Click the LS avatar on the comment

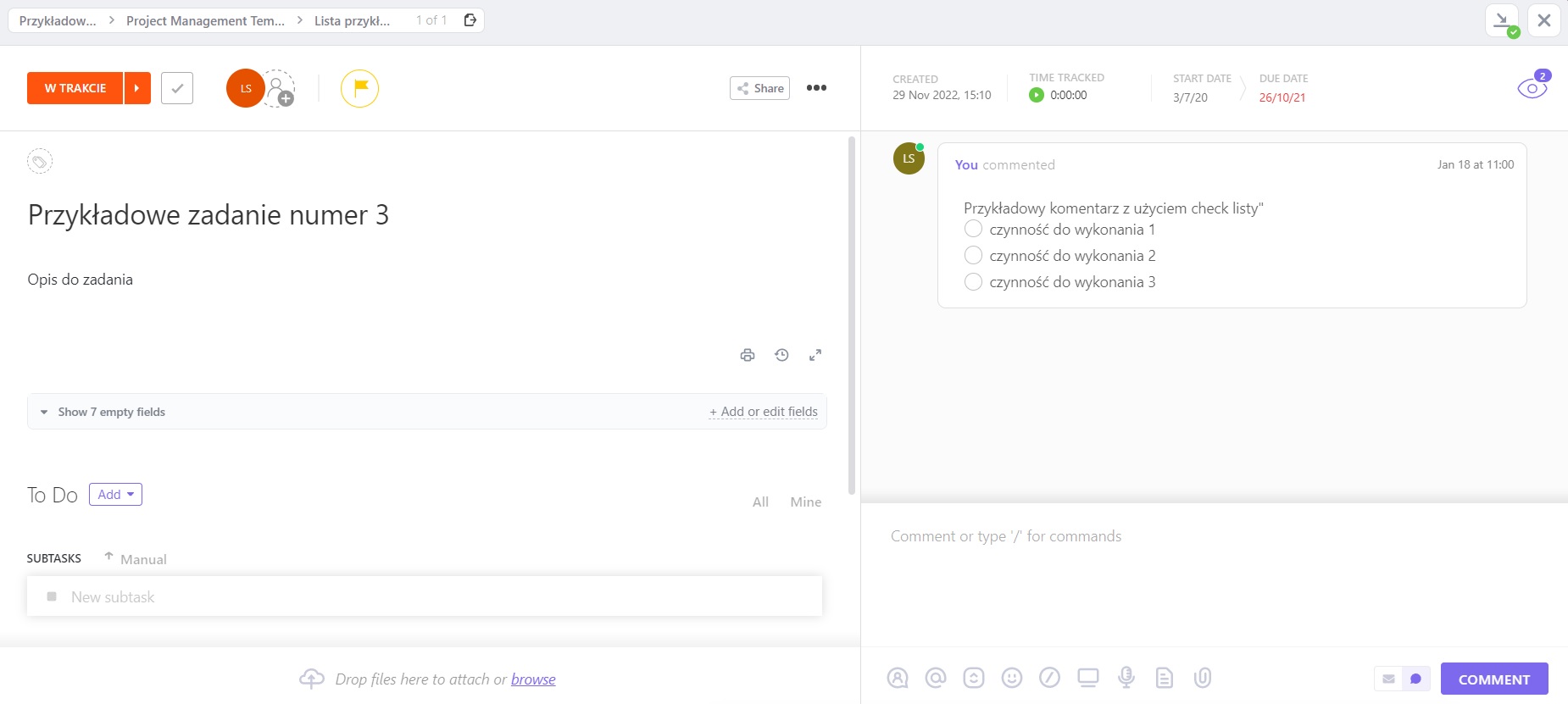909,158
